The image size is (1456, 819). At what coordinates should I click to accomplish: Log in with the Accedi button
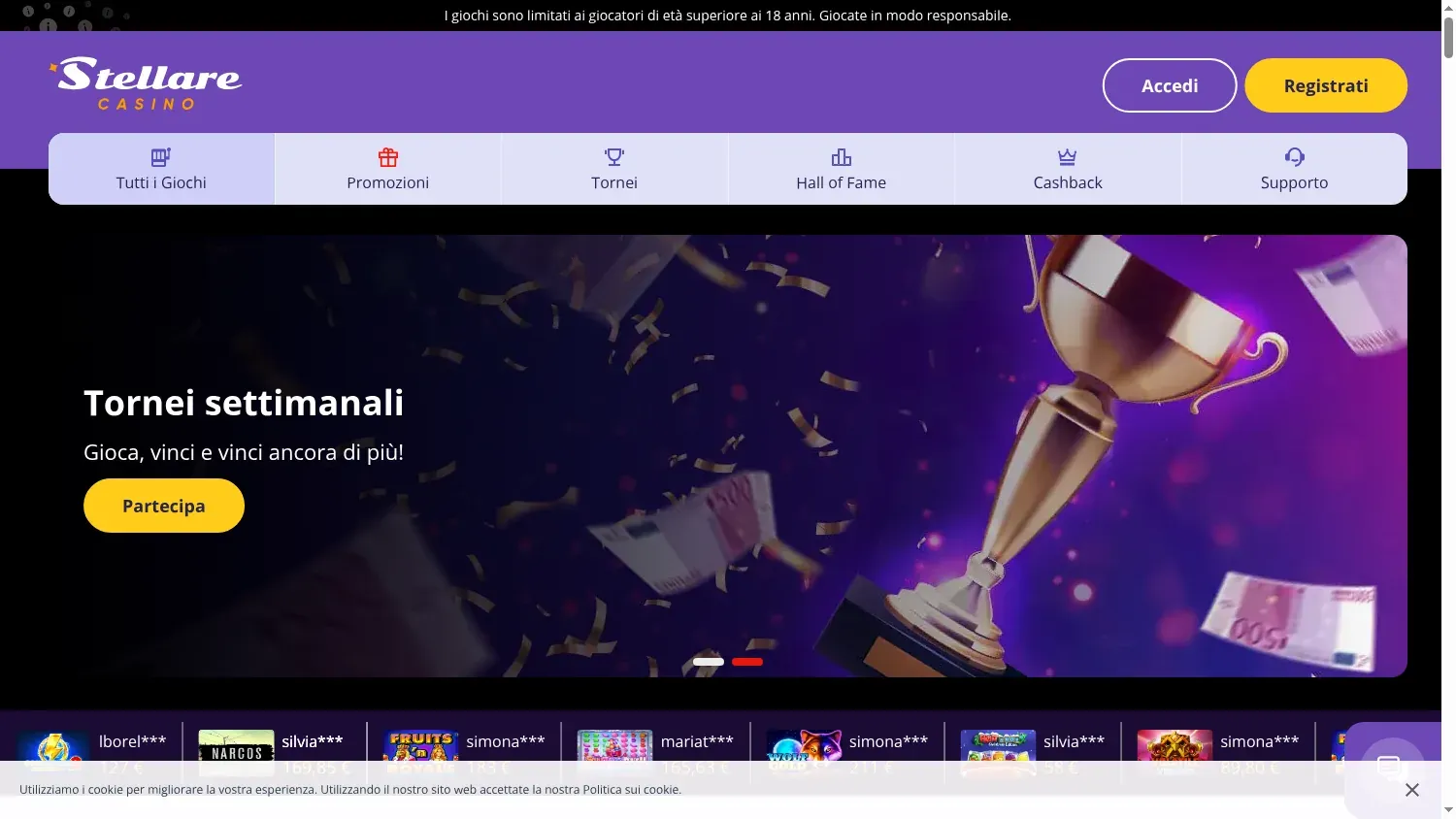click(x=1170, y=85)
